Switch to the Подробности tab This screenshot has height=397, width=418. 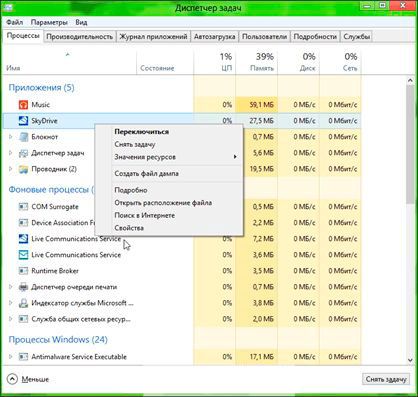coord(315,37)
